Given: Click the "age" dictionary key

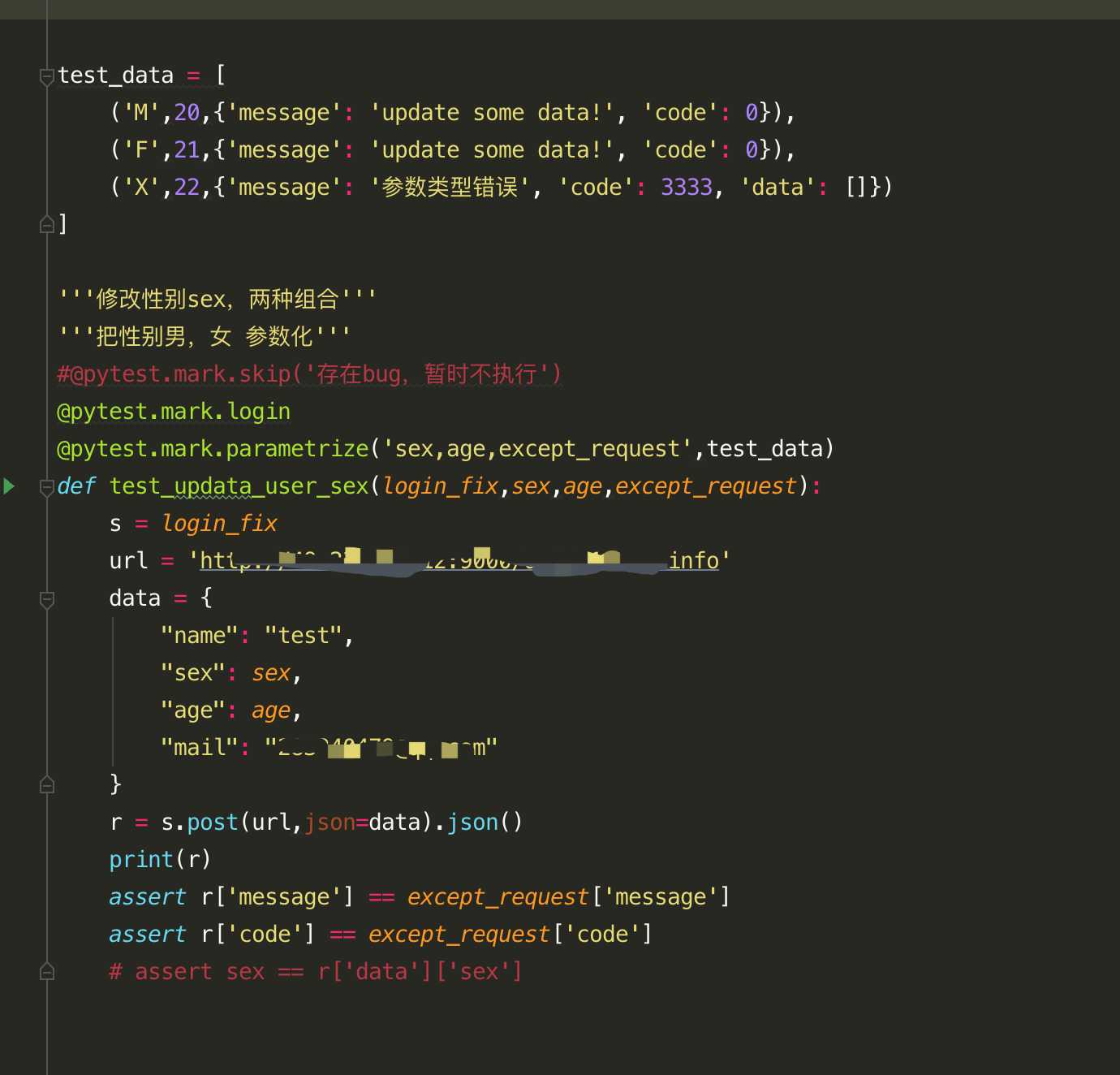Looking at the screenshot, I should click(x=193, y=710).
